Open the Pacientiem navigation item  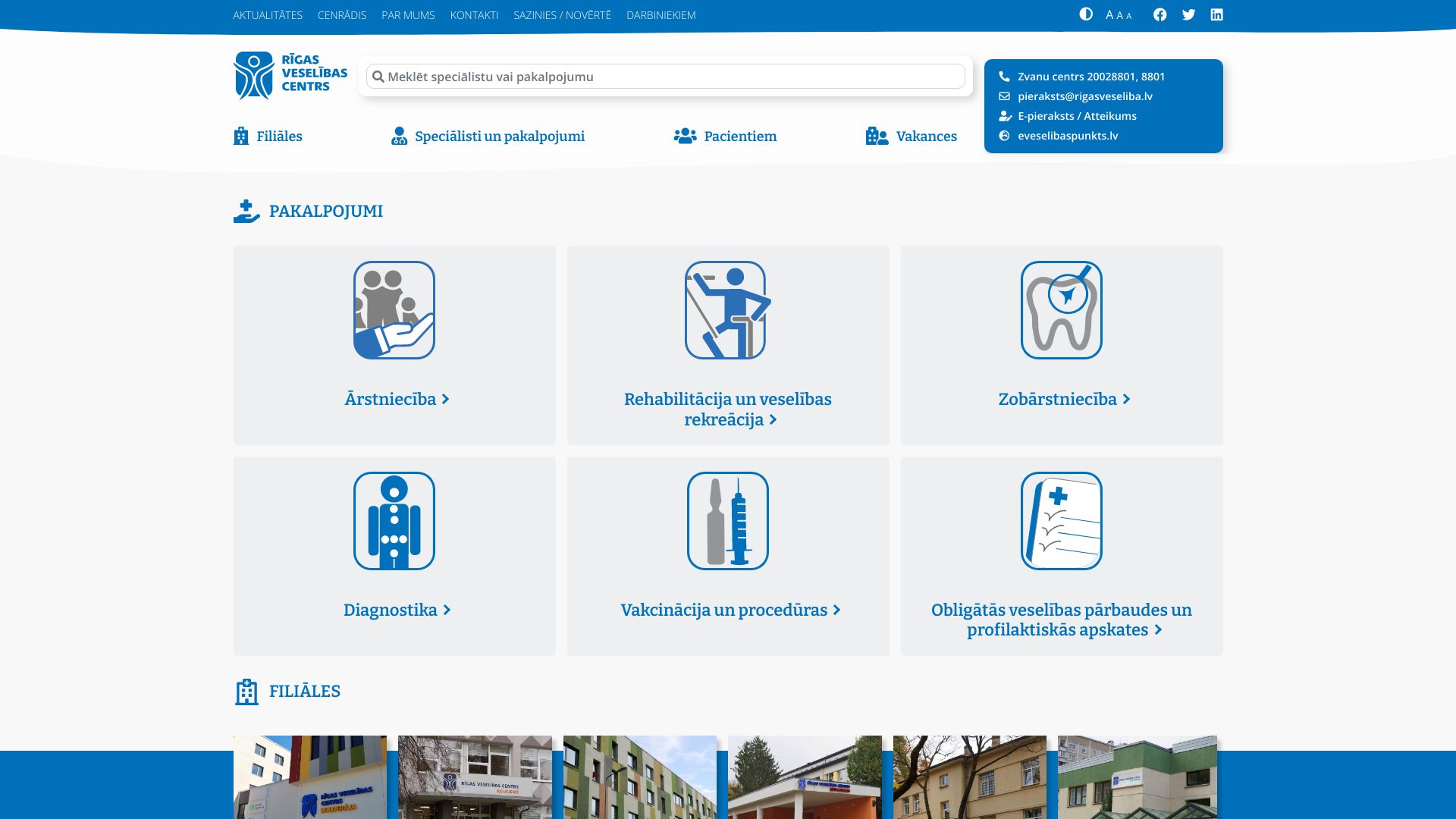725,136
